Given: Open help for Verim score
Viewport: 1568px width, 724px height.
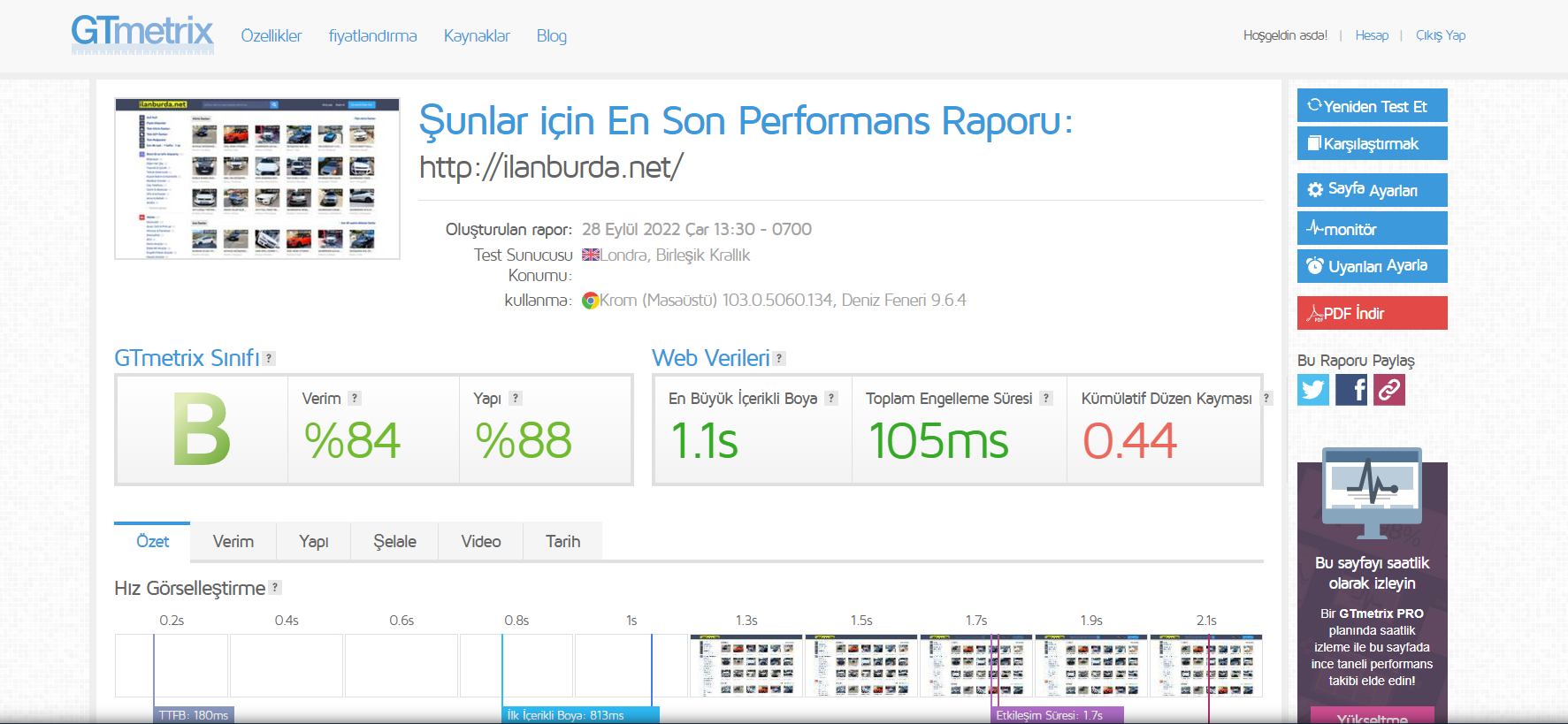Looking at the screenshot, I should click(x=355, y=398).
